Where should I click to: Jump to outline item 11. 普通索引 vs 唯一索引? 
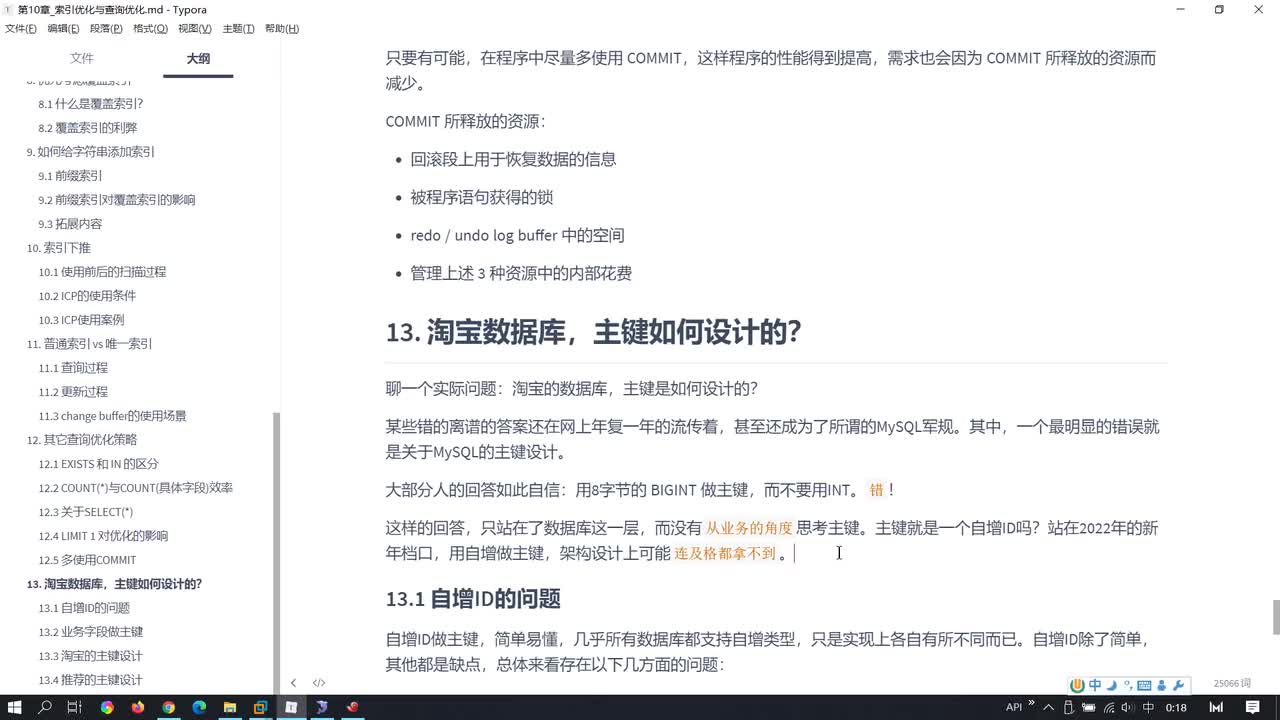tap(90, 344)
